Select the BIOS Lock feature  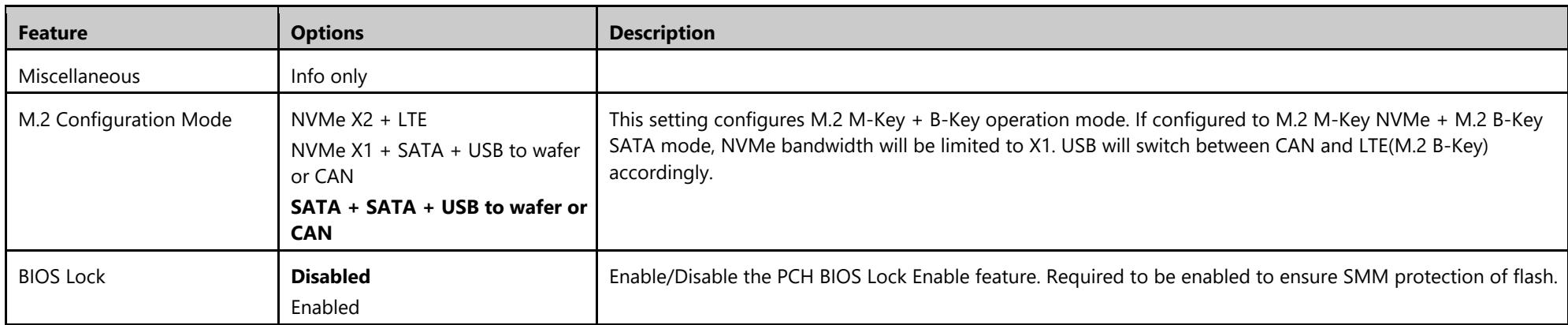(52, 278)
